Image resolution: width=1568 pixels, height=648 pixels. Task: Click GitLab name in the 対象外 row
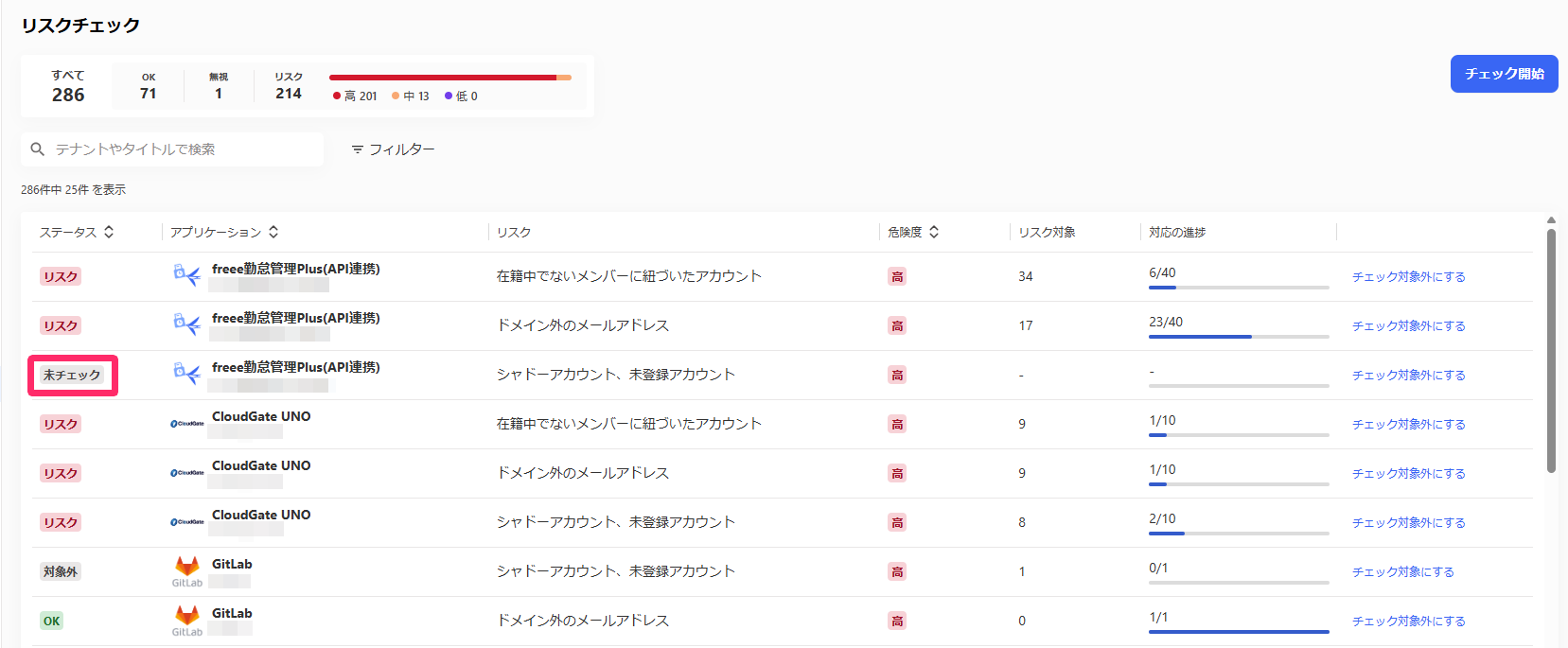point(232,564)
